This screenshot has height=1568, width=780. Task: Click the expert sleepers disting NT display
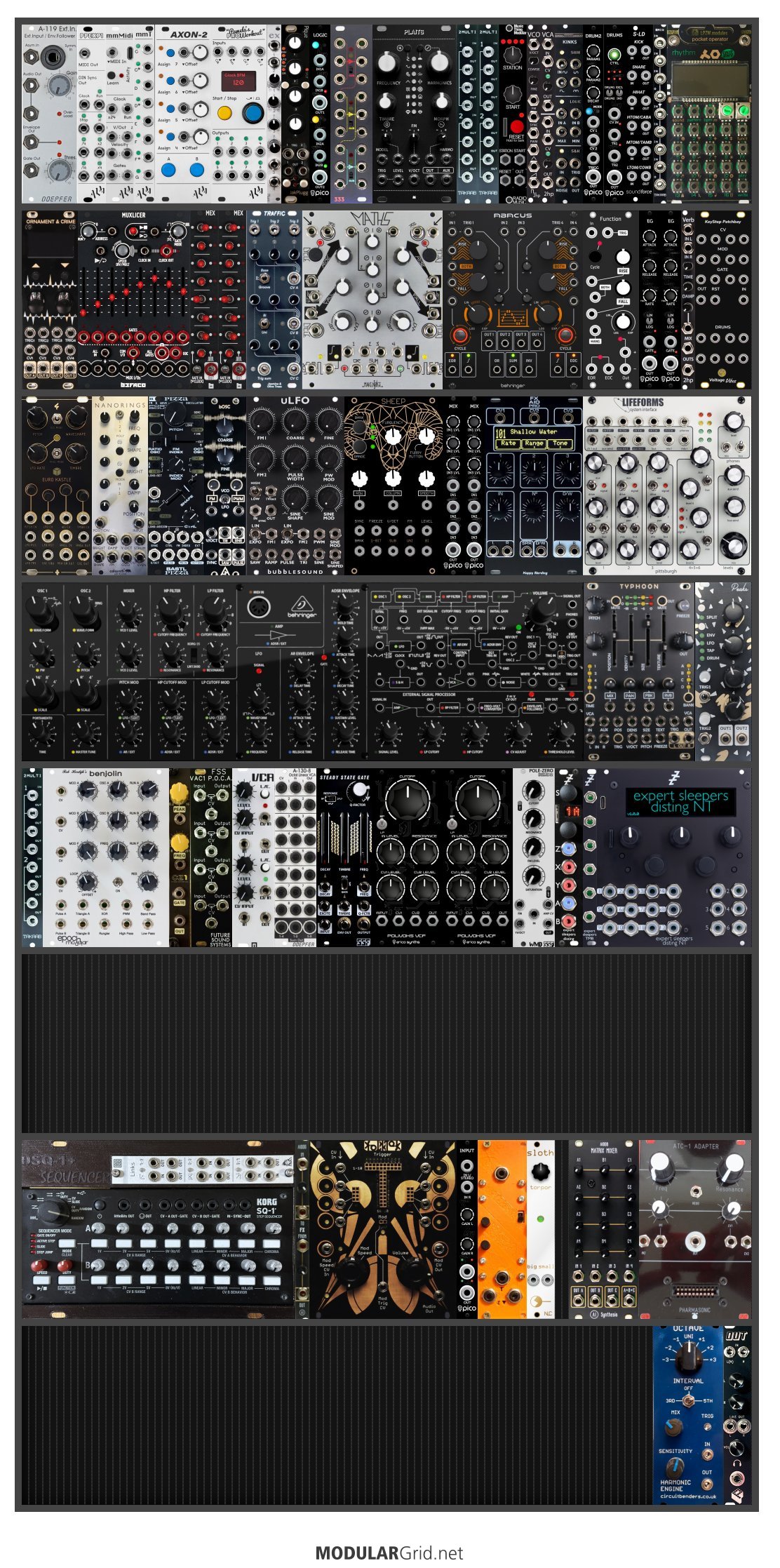pyautogui.click(x=680, y=802)
